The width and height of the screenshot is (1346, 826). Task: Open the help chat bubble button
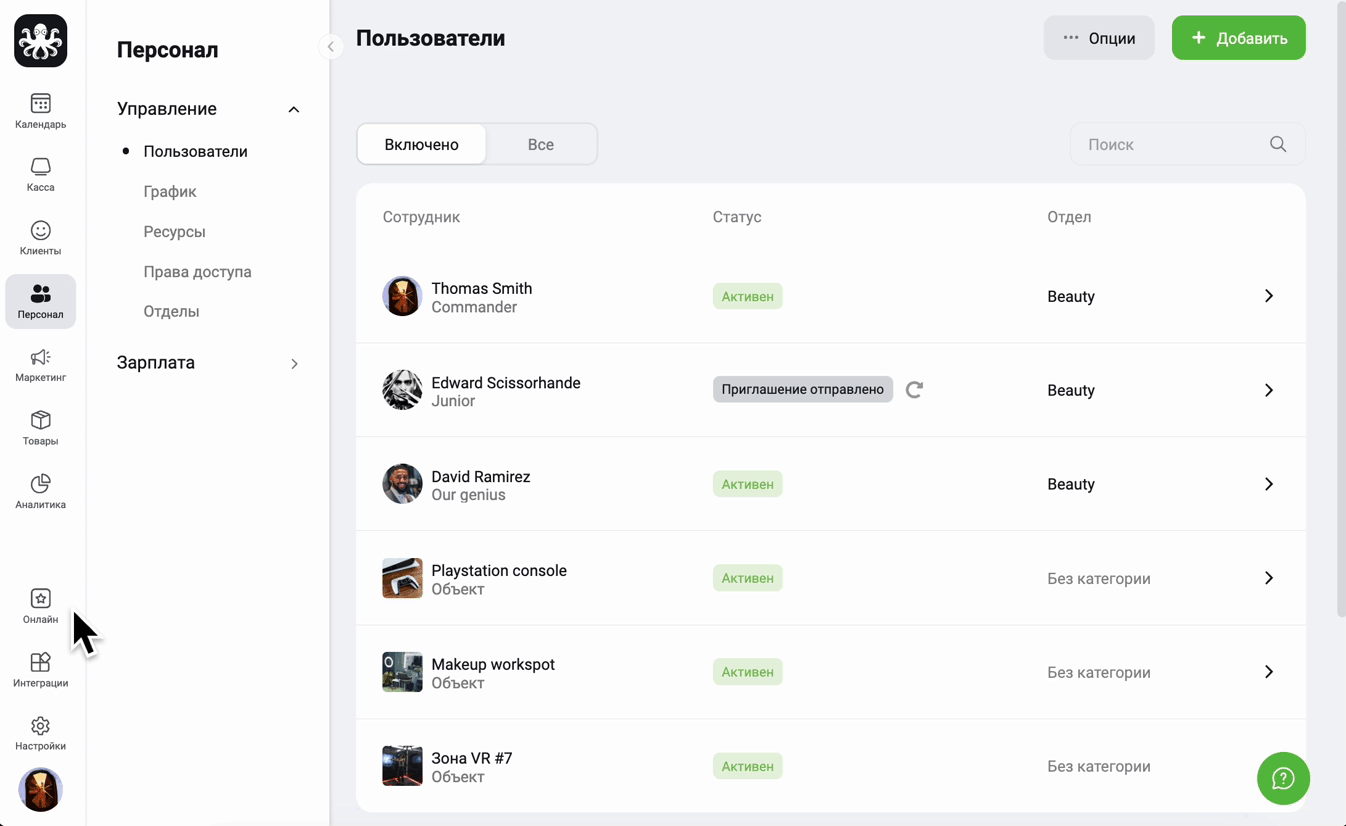click(1283, 778)
